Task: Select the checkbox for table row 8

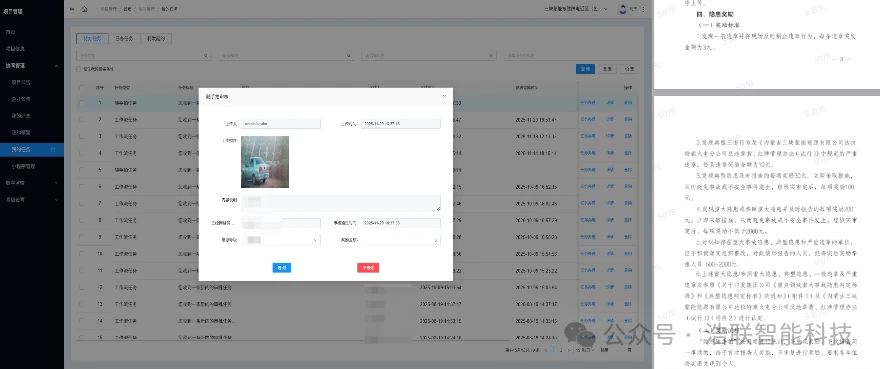Action: click(x=82, y=220)
